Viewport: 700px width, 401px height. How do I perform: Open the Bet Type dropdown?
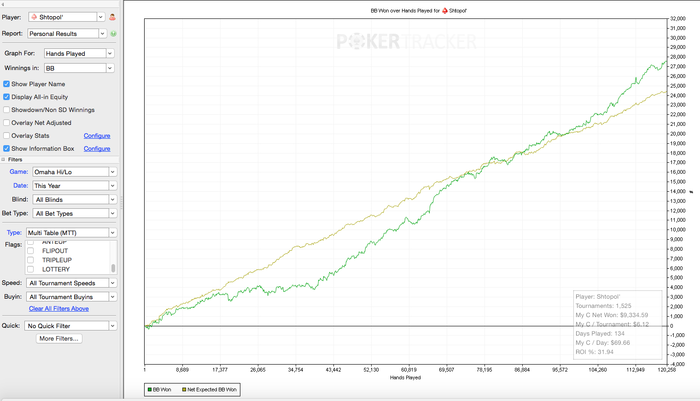point(75,213)
